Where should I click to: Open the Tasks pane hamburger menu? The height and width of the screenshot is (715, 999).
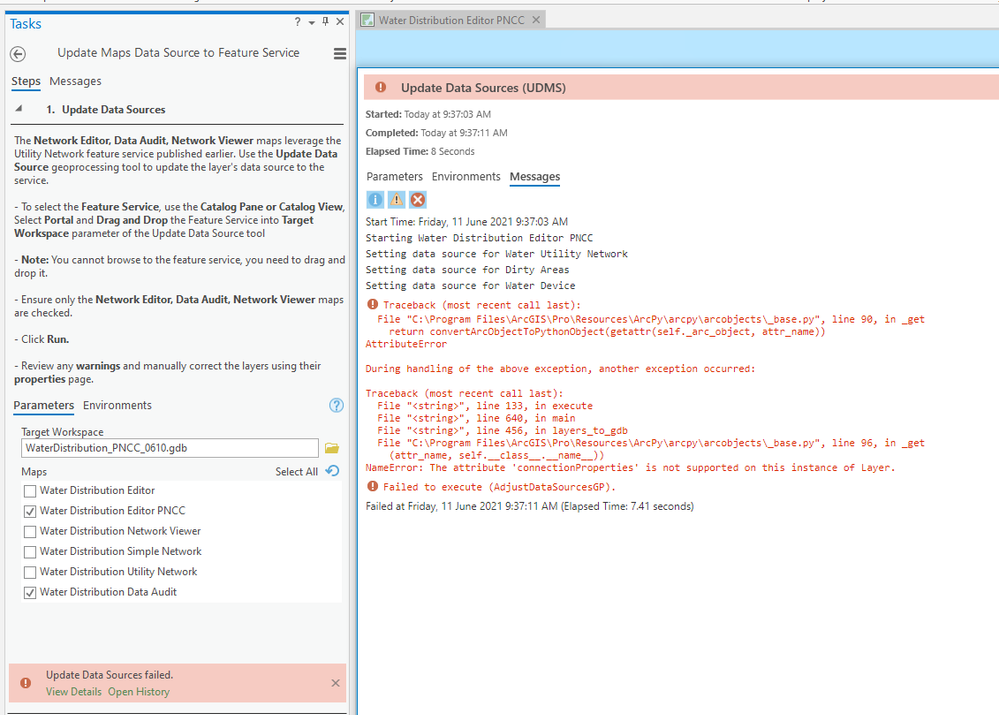click(x=340, y=54)
